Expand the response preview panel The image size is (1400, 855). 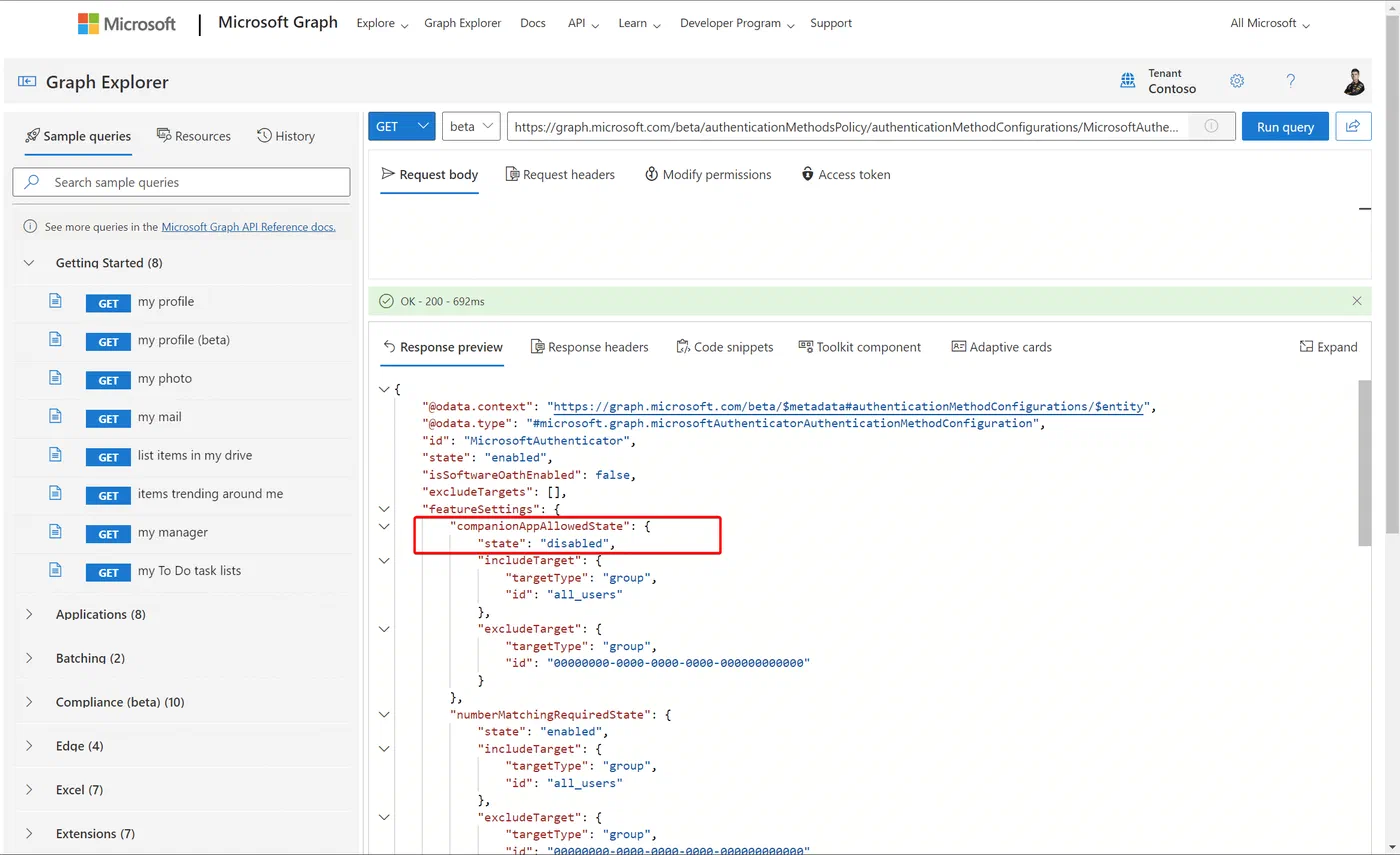tap(1329, 347)
